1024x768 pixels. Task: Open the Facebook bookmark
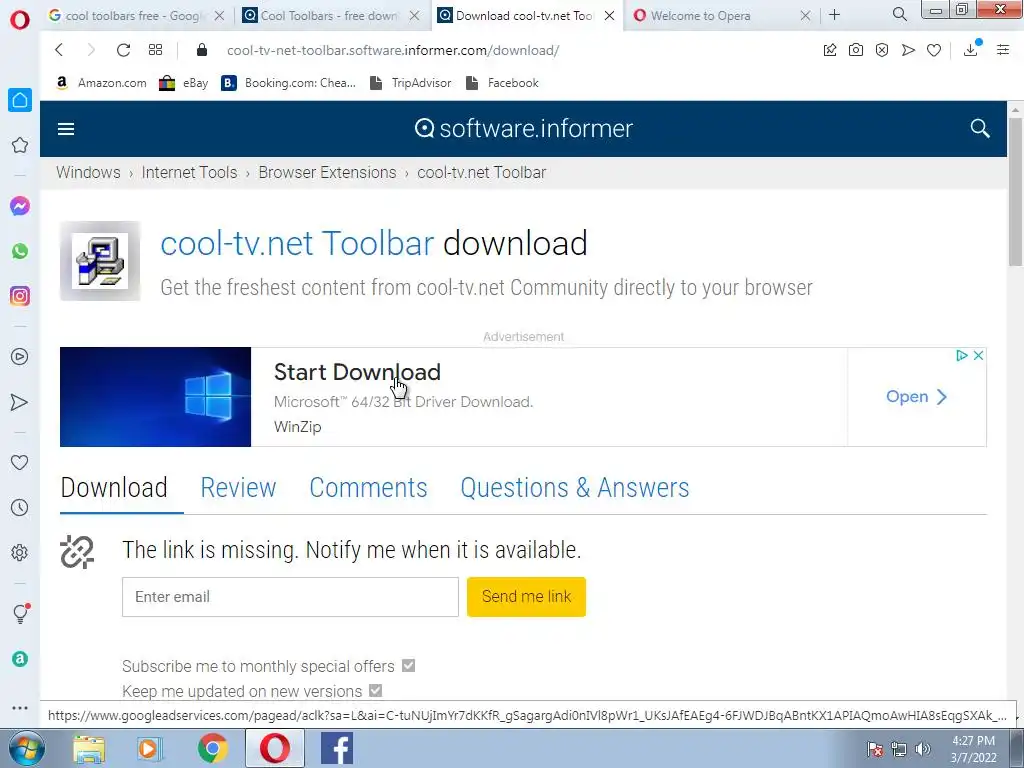502,83
